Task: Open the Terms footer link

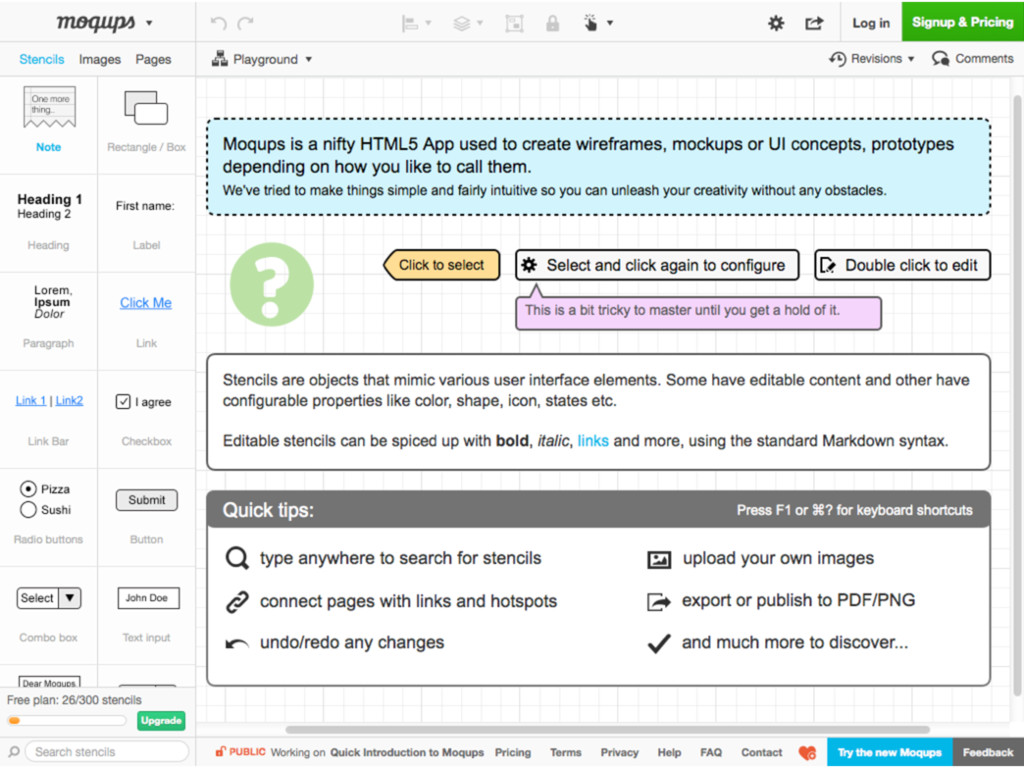Action: click(x=566, y=752)
